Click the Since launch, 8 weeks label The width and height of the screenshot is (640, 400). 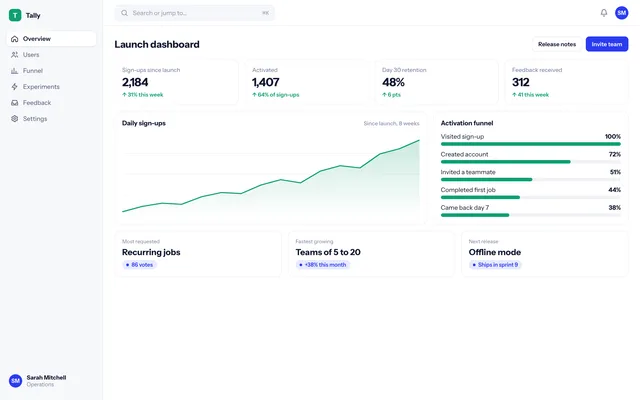click(x=391, y=123)
